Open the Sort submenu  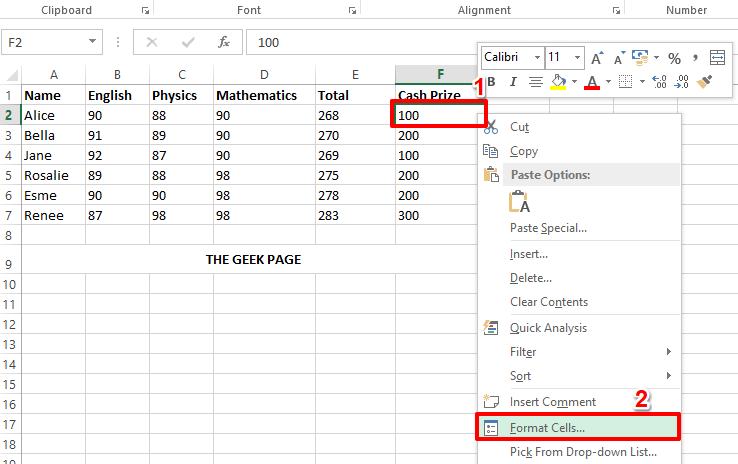pyautogui.click(x=520, y=376)
